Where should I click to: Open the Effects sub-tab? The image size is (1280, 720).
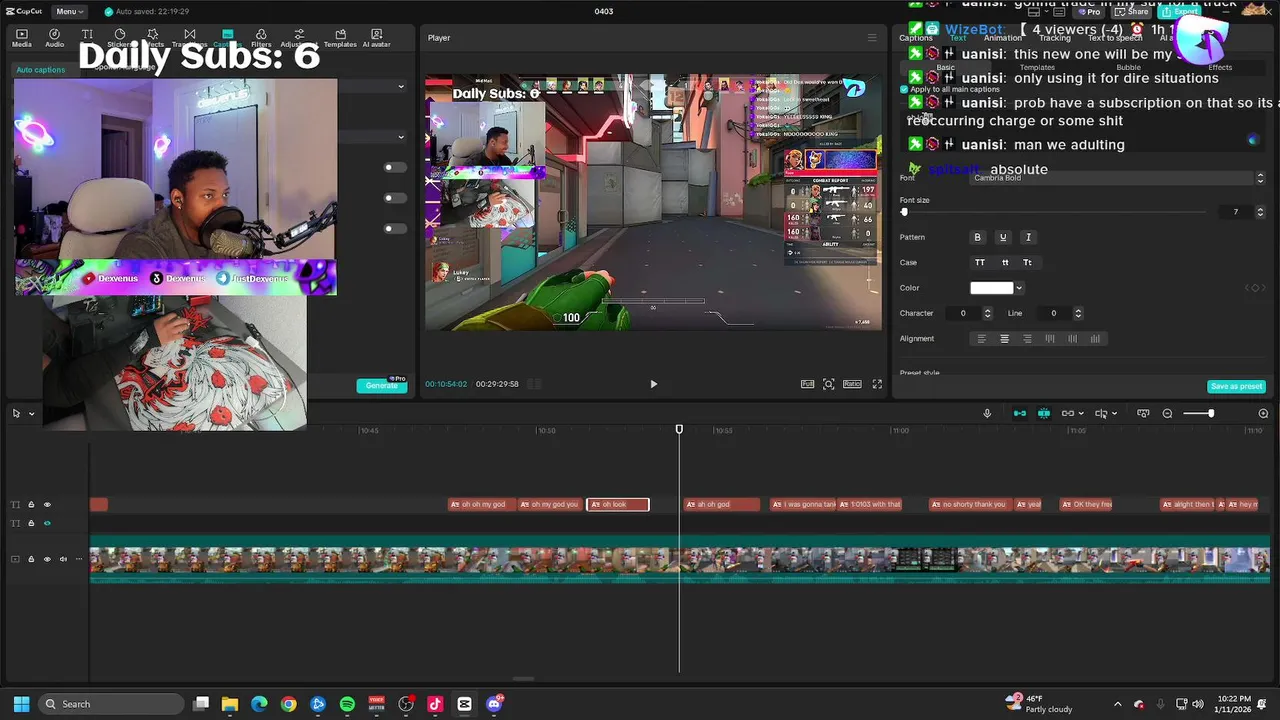[1220, 67]
